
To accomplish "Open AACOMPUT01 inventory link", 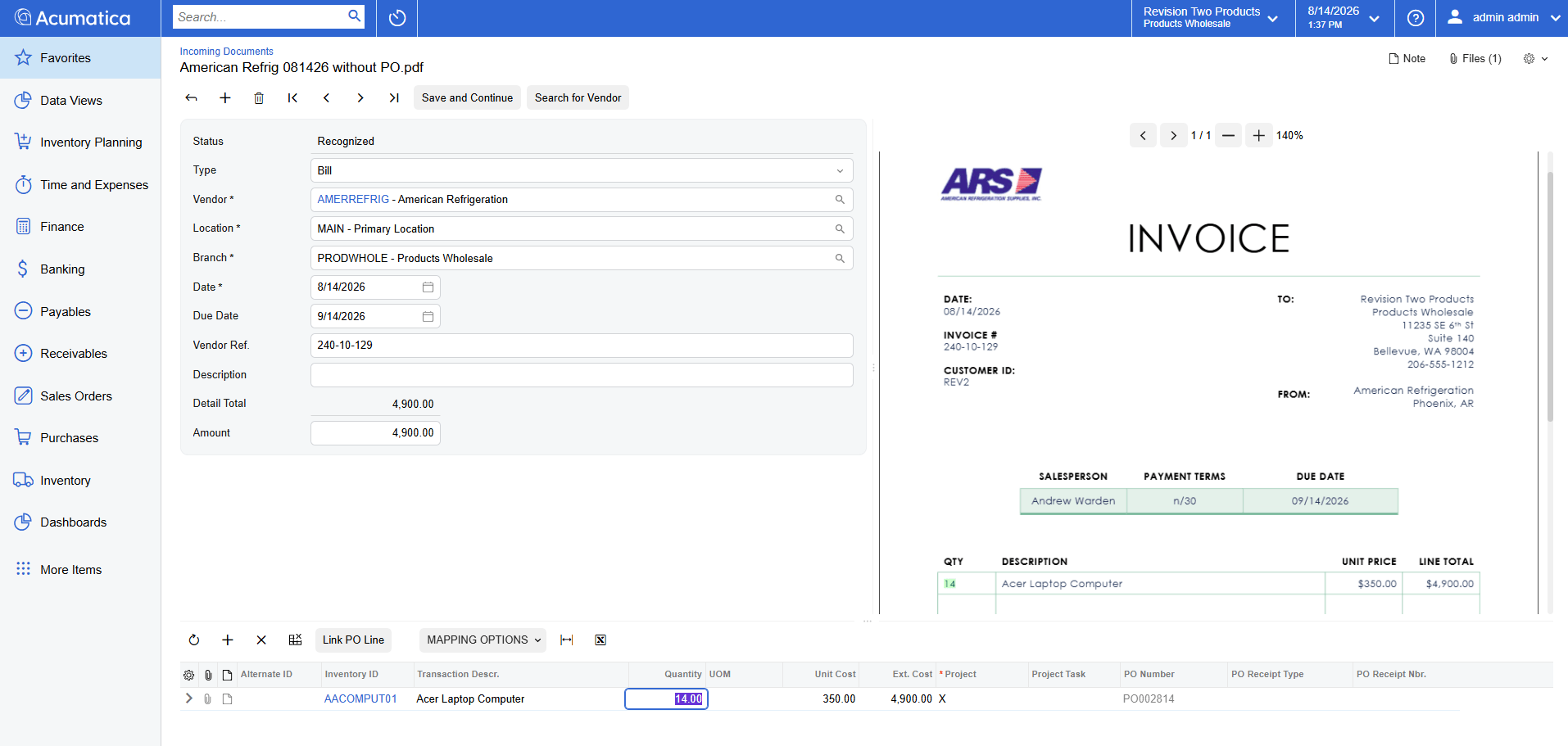I will click(360, 699).
